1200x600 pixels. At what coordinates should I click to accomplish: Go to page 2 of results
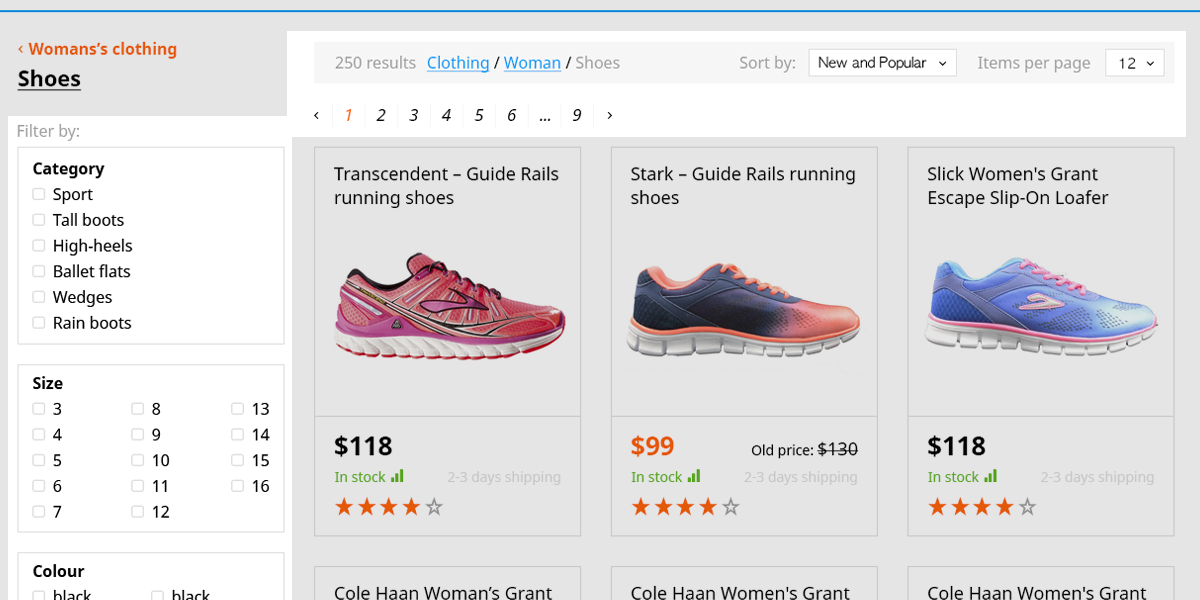coord(381,115)
